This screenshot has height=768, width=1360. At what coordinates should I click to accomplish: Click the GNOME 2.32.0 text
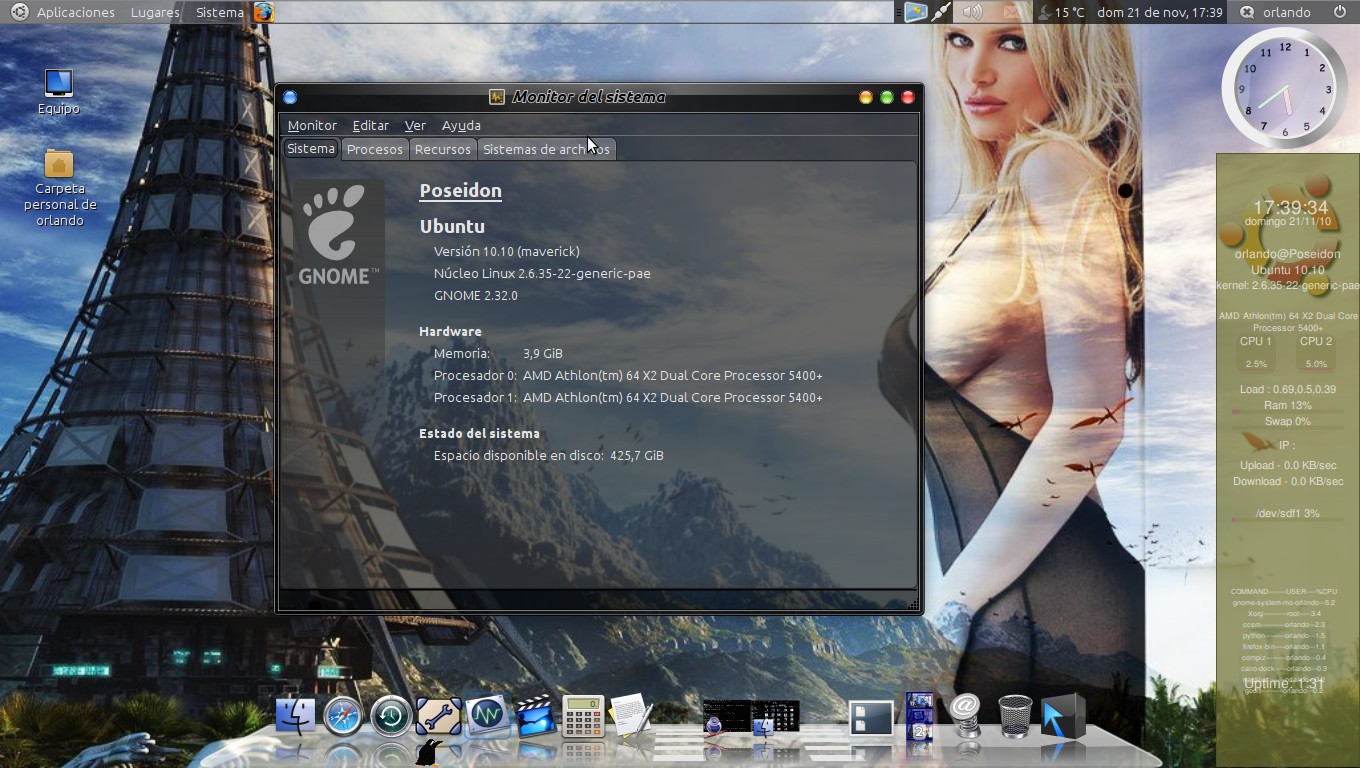tap(476, 295)
